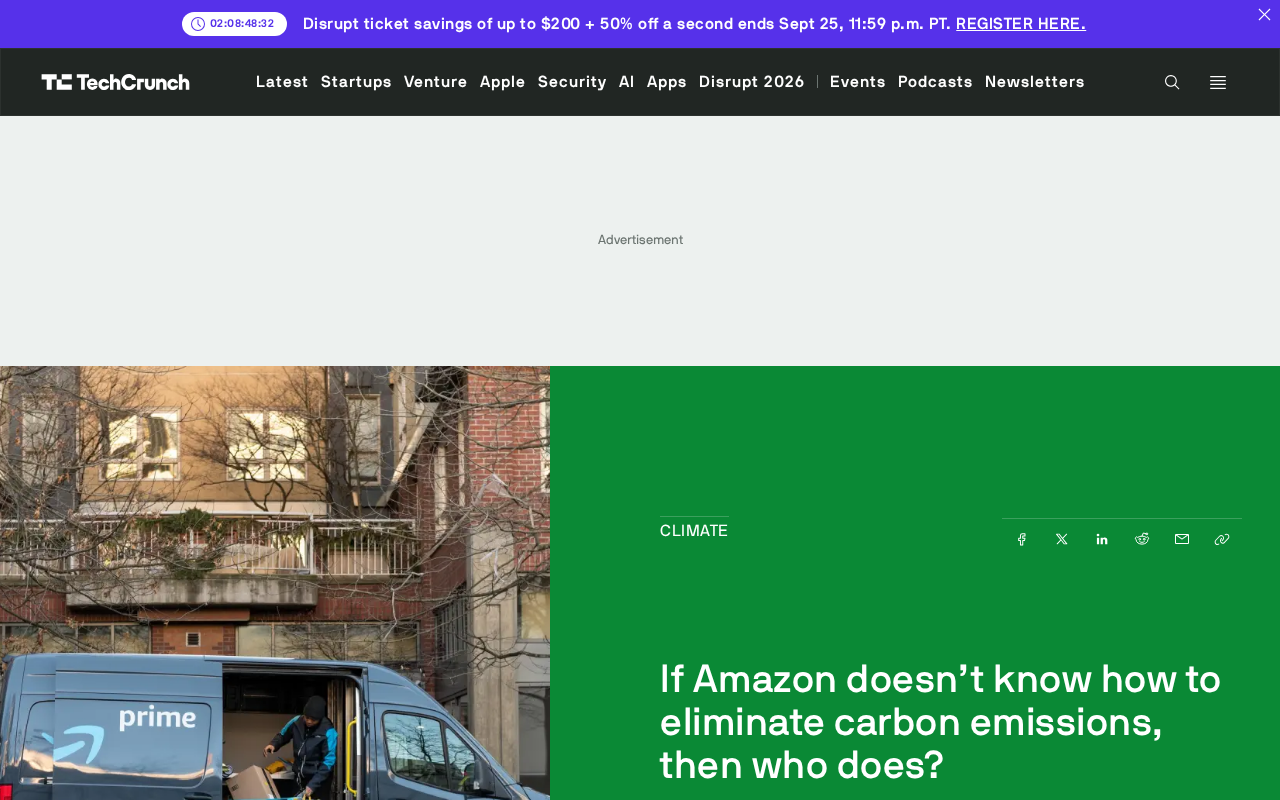
Task: Select the Venture menu item
Action: point(436,82)
